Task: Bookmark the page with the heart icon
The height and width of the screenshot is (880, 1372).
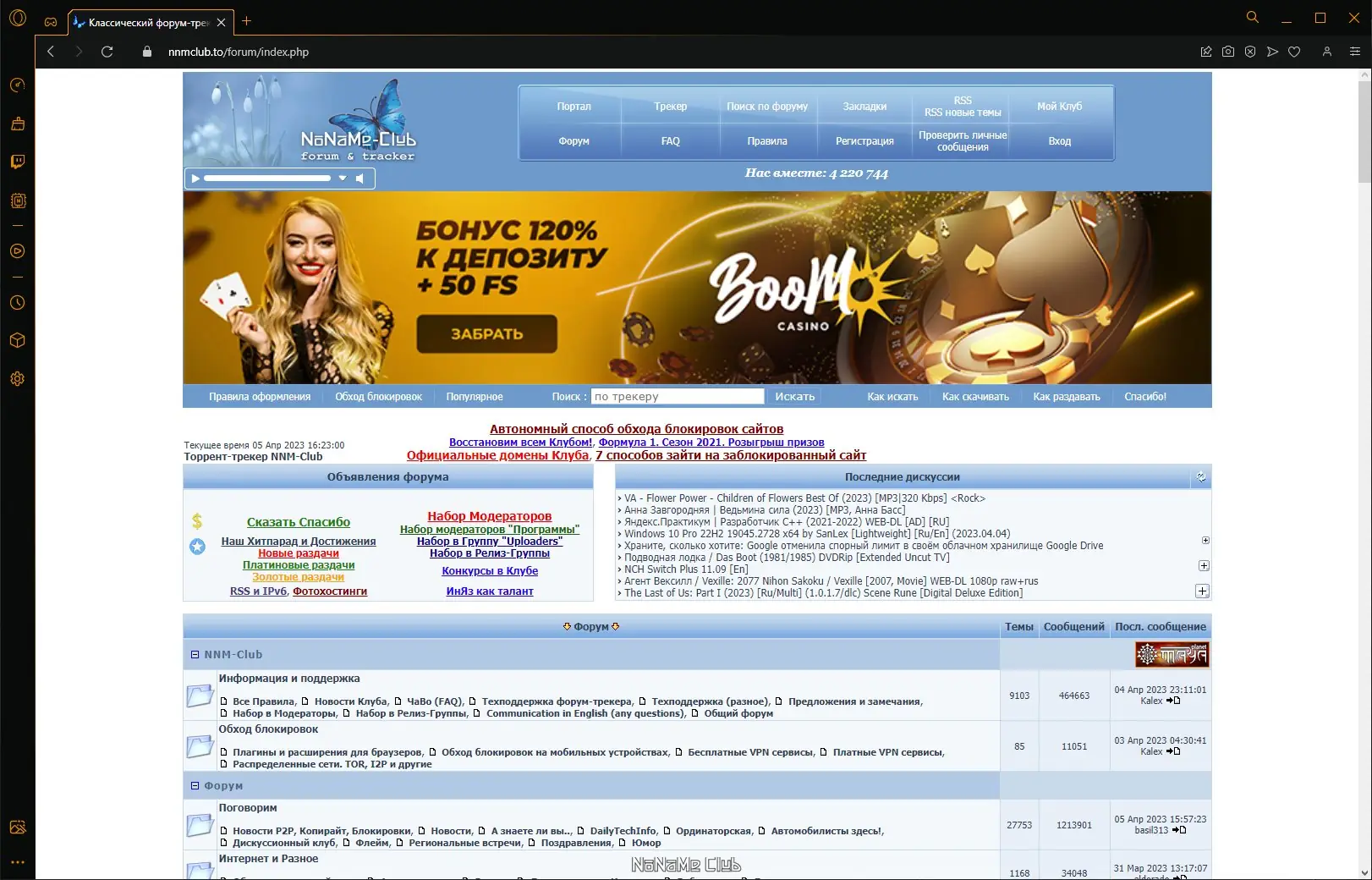Action: [x=1294, y=52]
